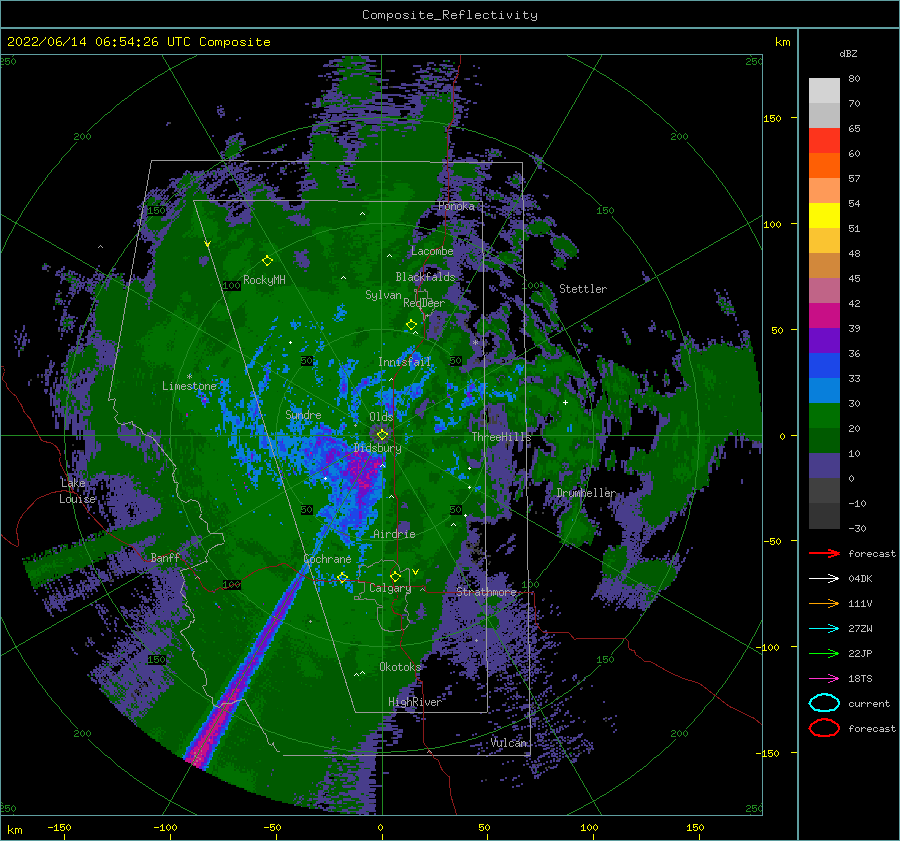The height and width of the screenshot is (841, 900).
Task: Click the Vulcan label
Action: (x=509, y=743)
